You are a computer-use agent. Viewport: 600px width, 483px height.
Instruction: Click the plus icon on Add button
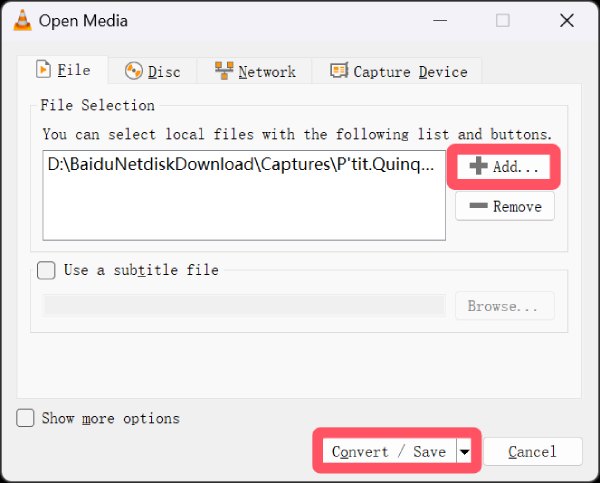(479, 167)
